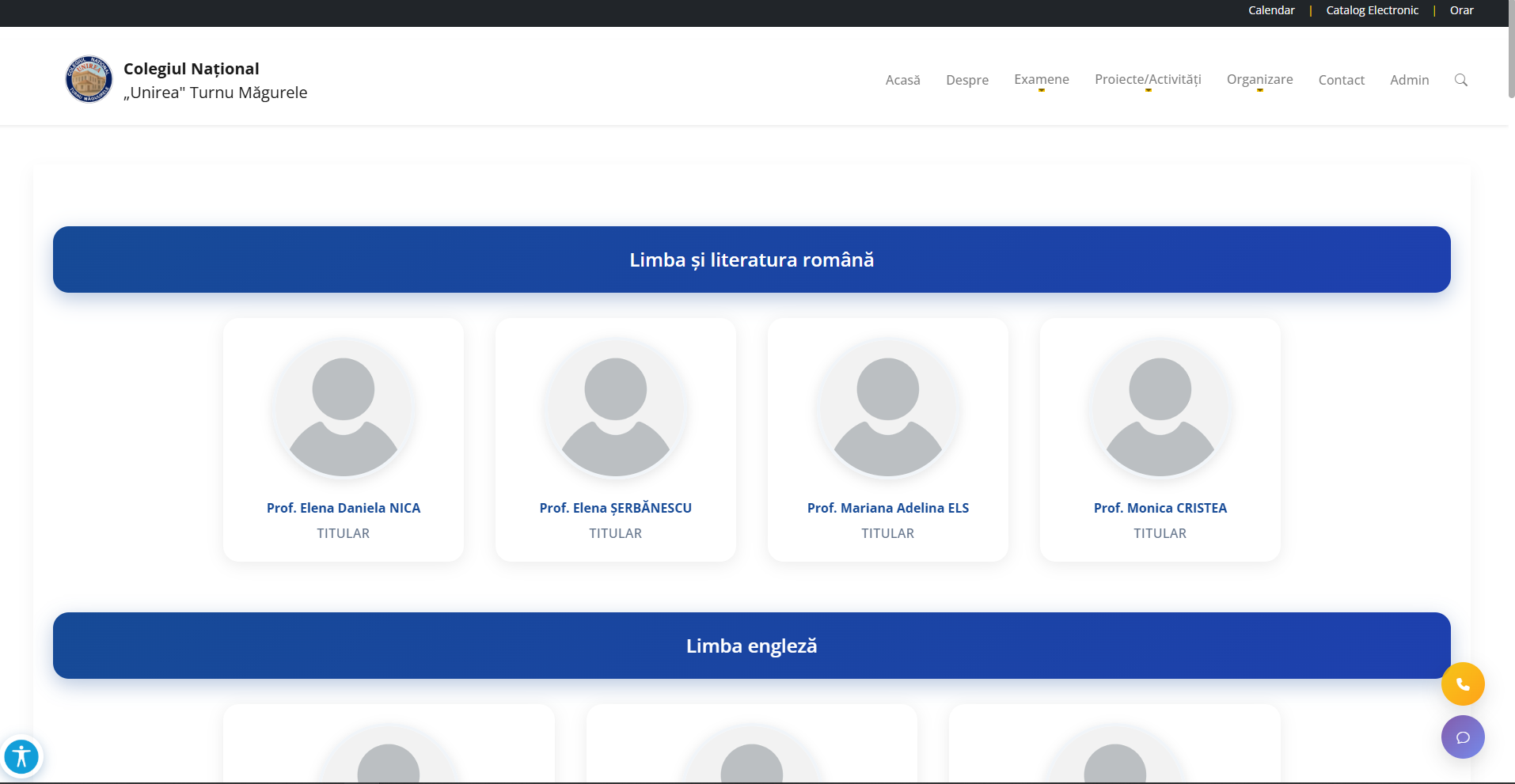The image size is (1515, 784).
Task: Click the Limba și literatura română header
Action: point(752,259)
